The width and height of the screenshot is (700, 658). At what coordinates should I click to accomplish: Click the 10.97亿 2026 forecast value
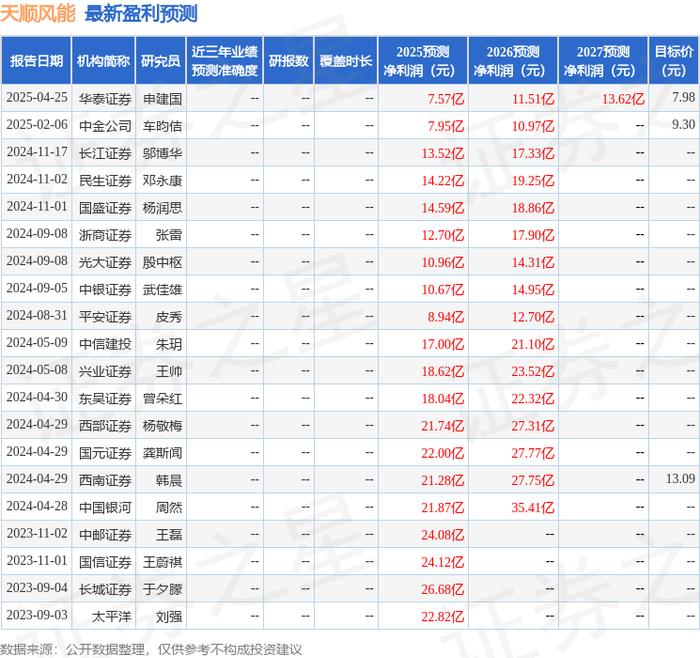(533, 126)
